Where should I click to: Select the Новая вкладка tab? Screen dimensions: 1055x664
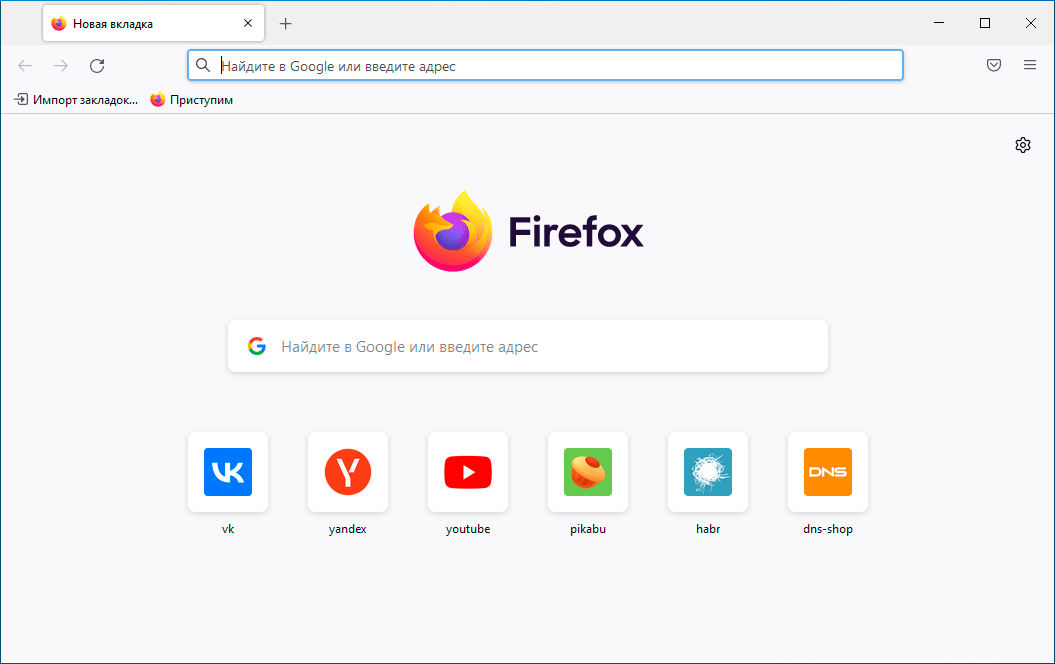click(153, 23)
